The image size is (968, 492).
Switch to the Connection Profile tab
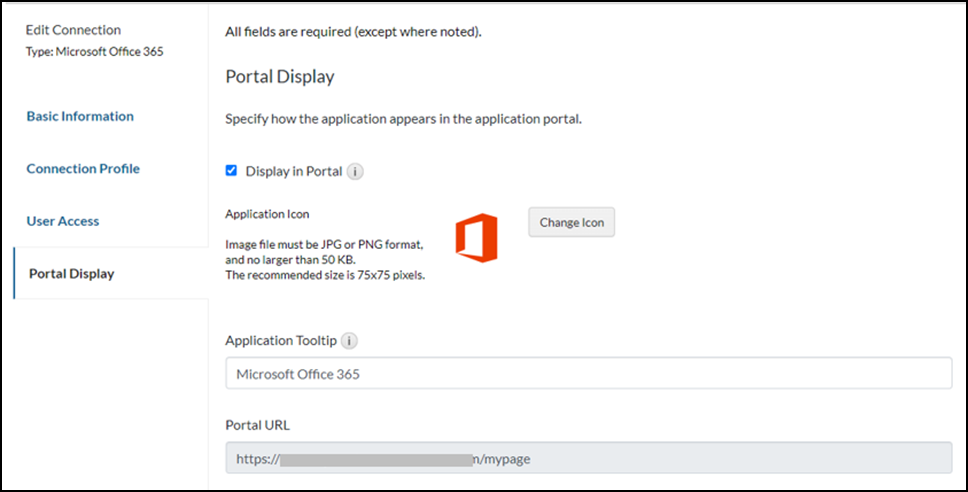point(83,169)
